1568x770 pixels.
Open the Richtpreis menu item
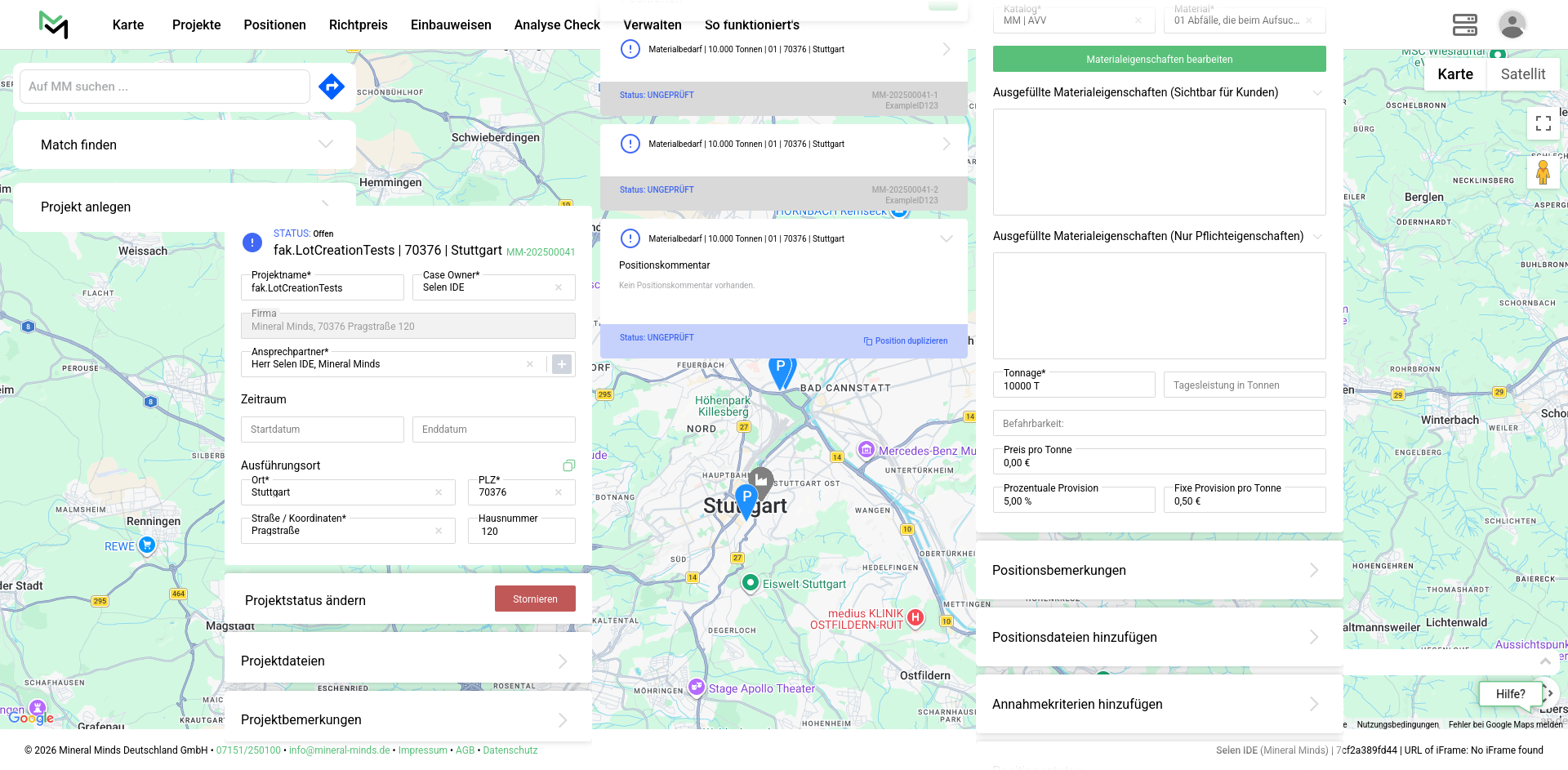(358, 24)
